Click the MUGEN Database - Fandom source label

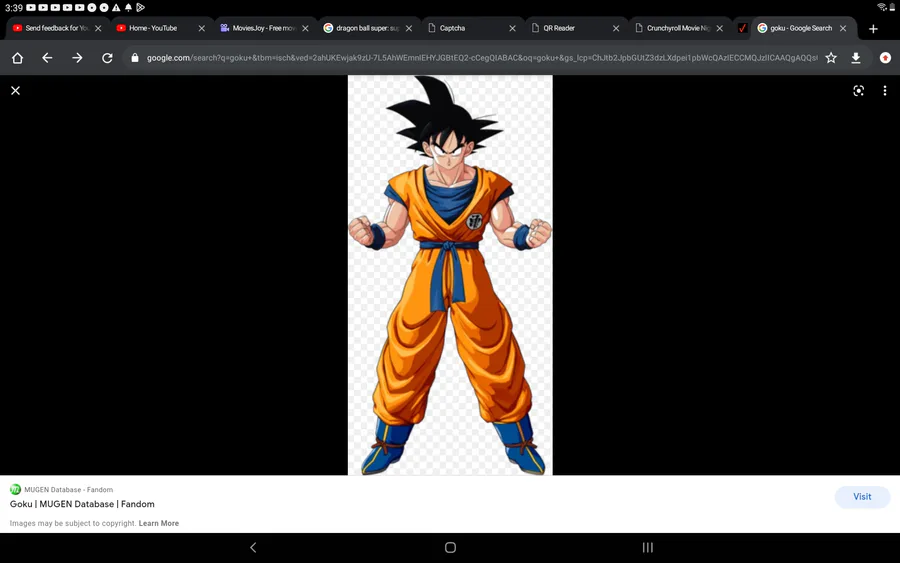click(68, 490)
